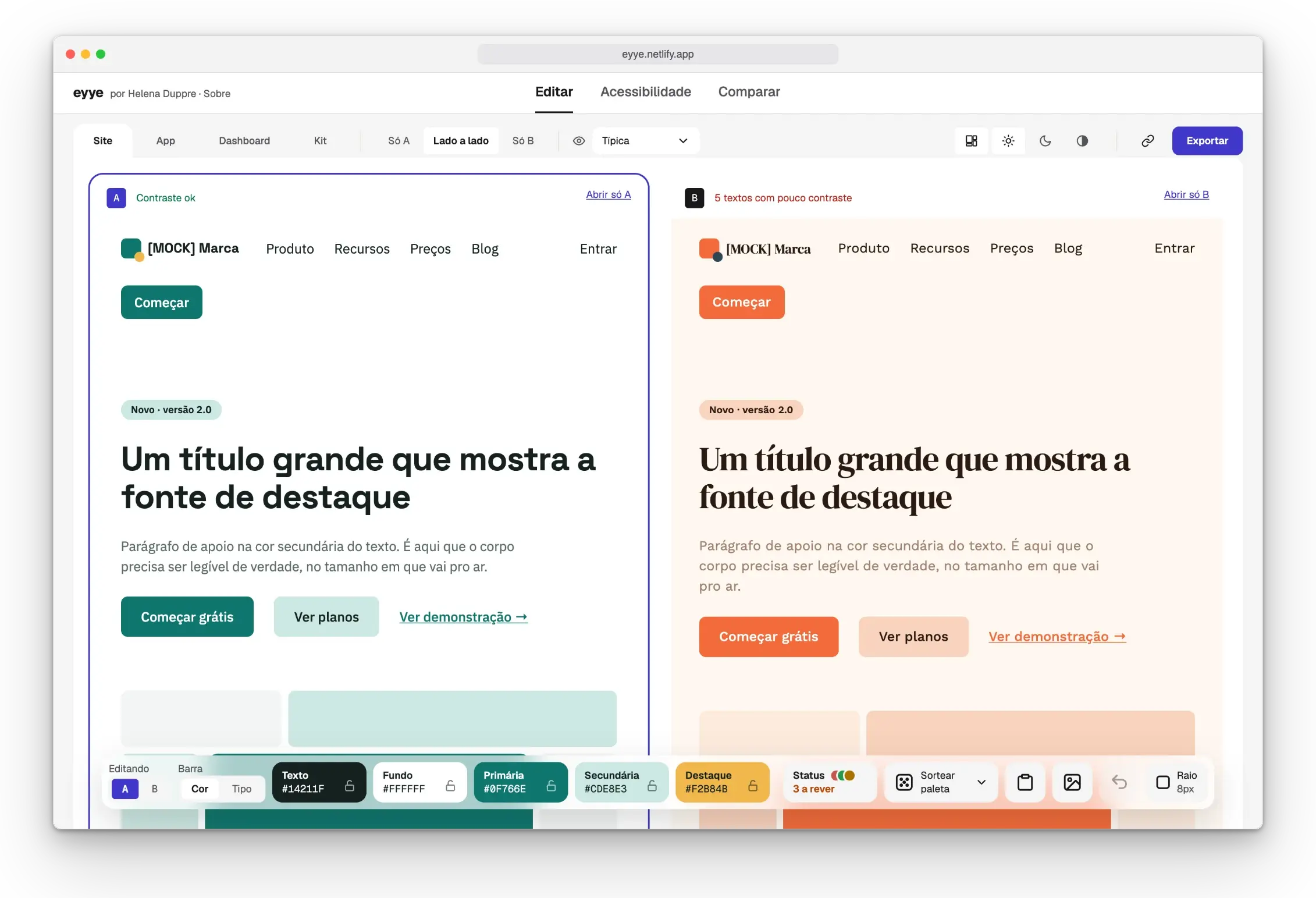This screenshot has width=1316, height=898.
Task: Open the Acessibilidade tab
Action: tap(645, 92)
